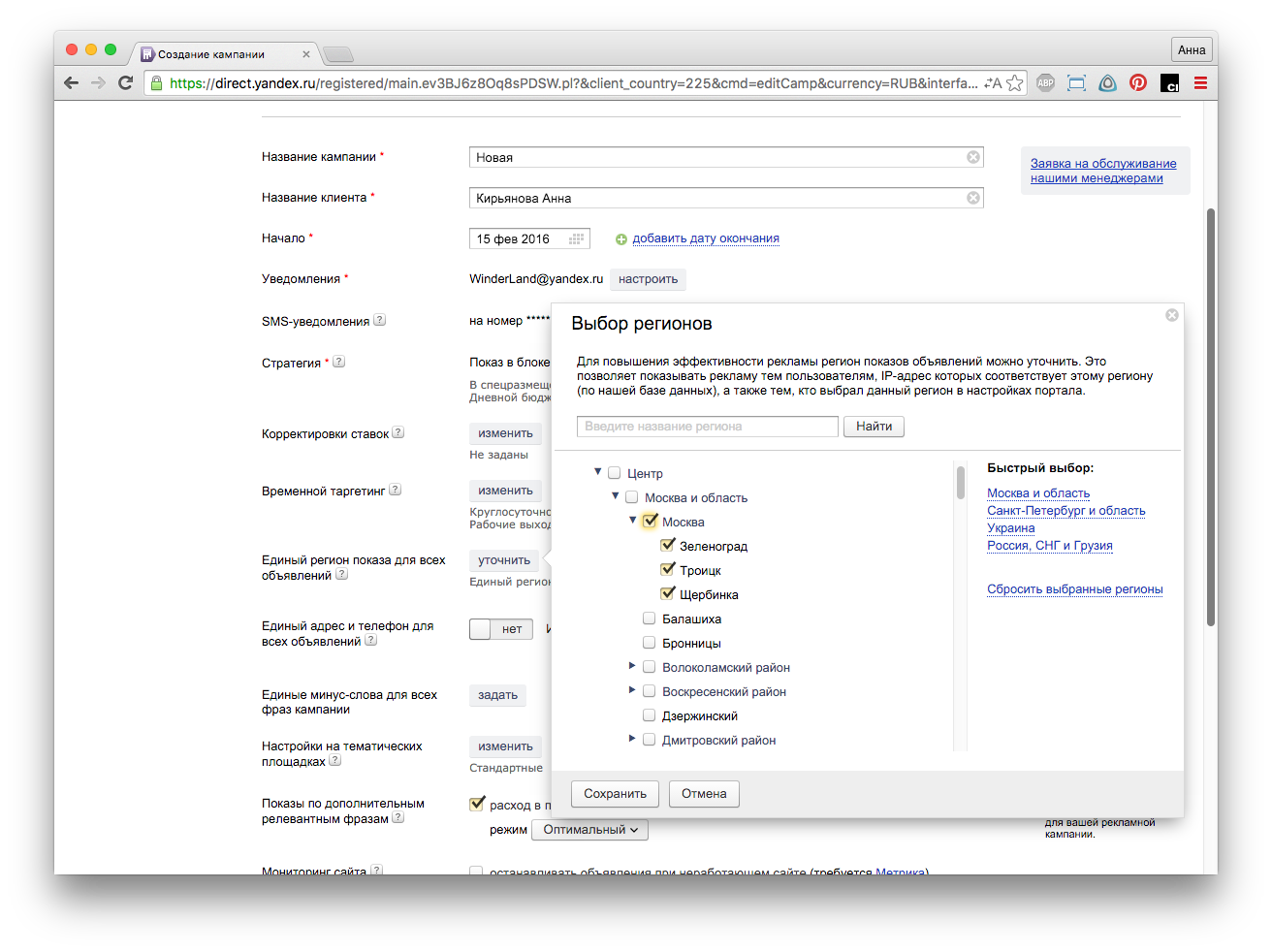
Task: Click the Сбросить выбранные регионы link
Action: [x=1074, y=589]
